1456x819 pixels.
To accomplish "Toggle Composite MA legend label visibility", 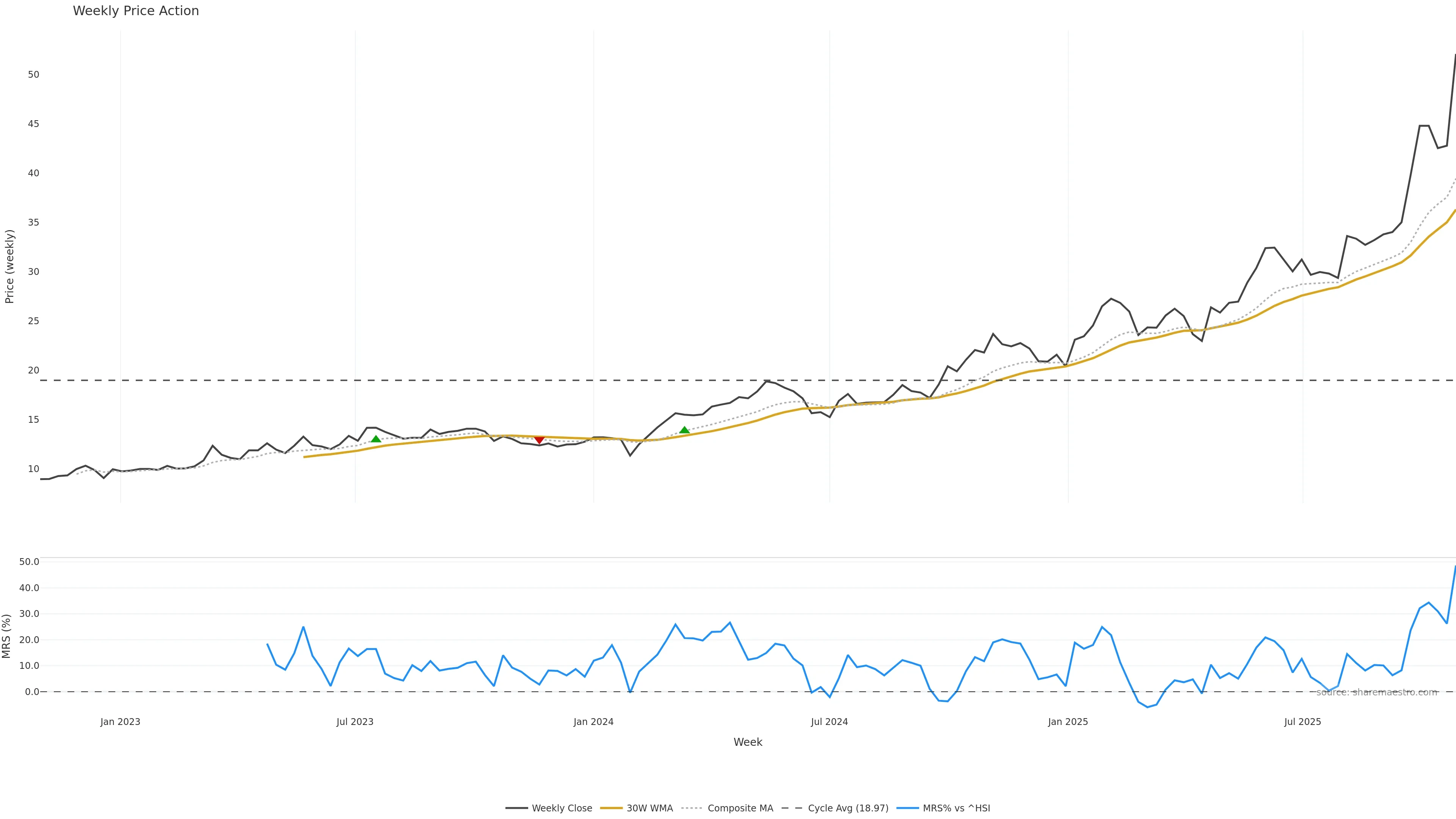I will tap(740, 808).
